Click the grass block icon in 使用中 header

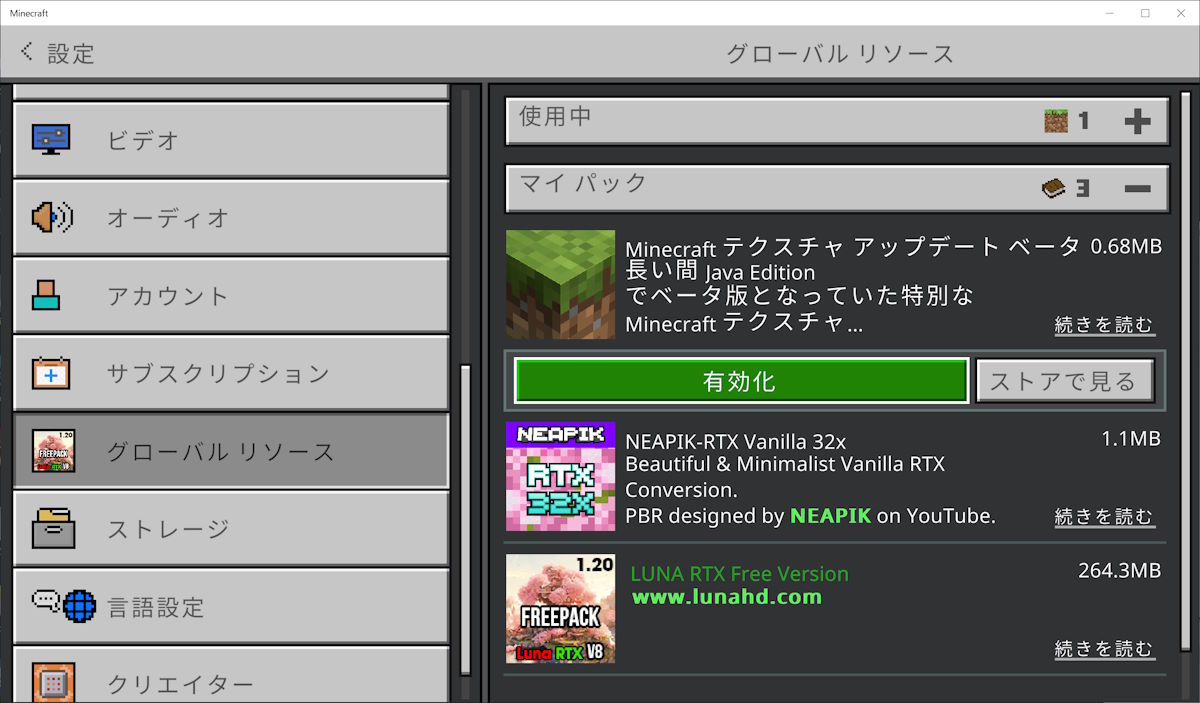(1056, 121)
